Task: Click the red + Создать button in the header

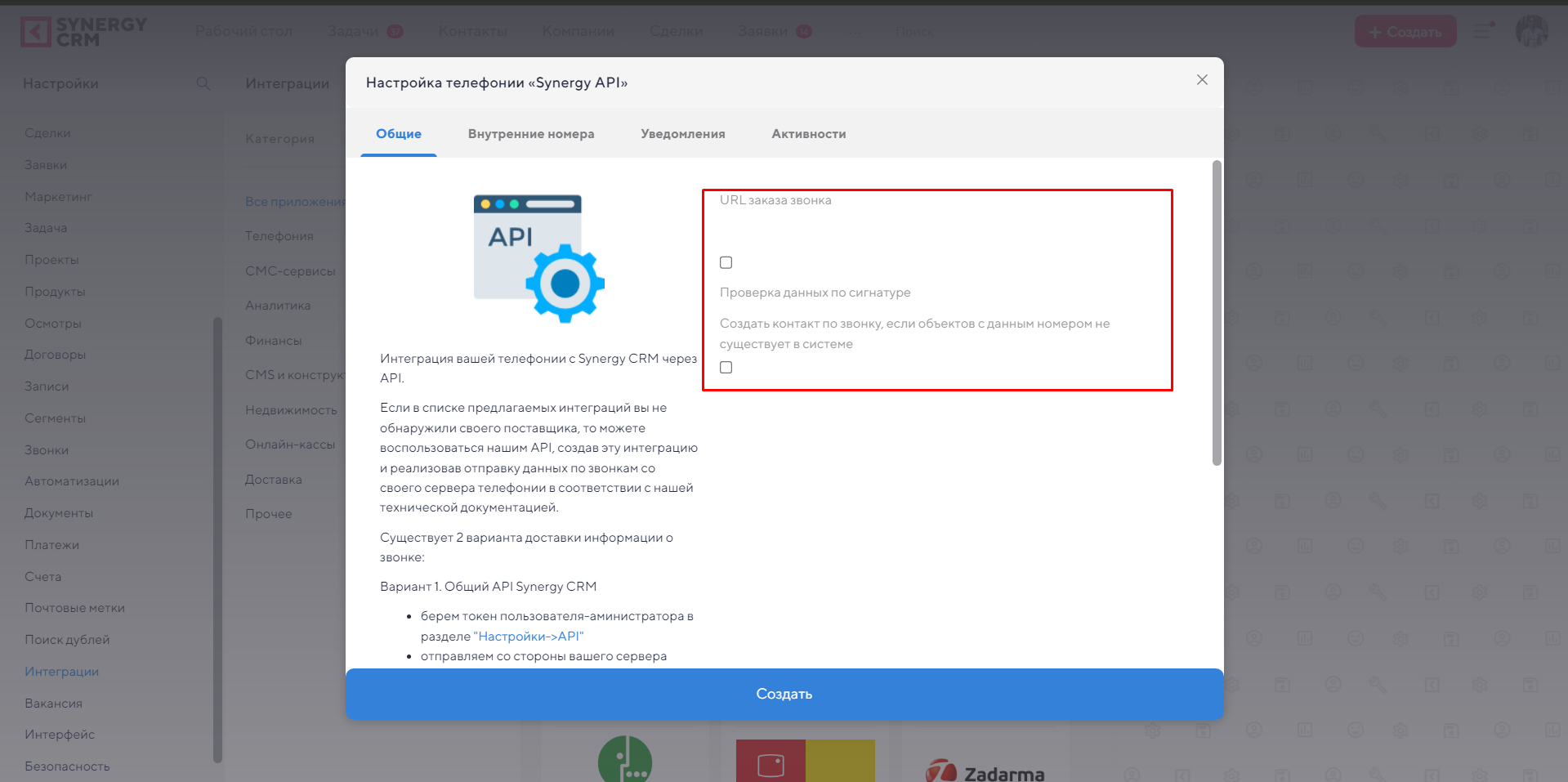Action: 1405,32
